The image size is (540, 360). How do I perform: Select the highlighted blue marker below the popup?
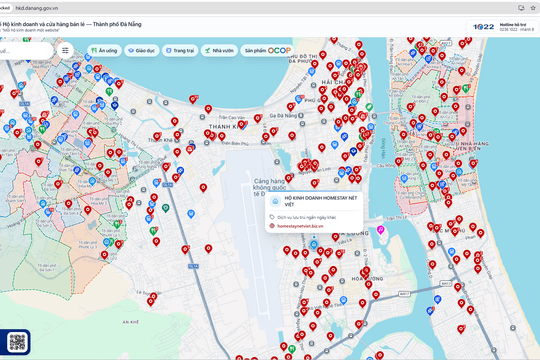point(314,245)
